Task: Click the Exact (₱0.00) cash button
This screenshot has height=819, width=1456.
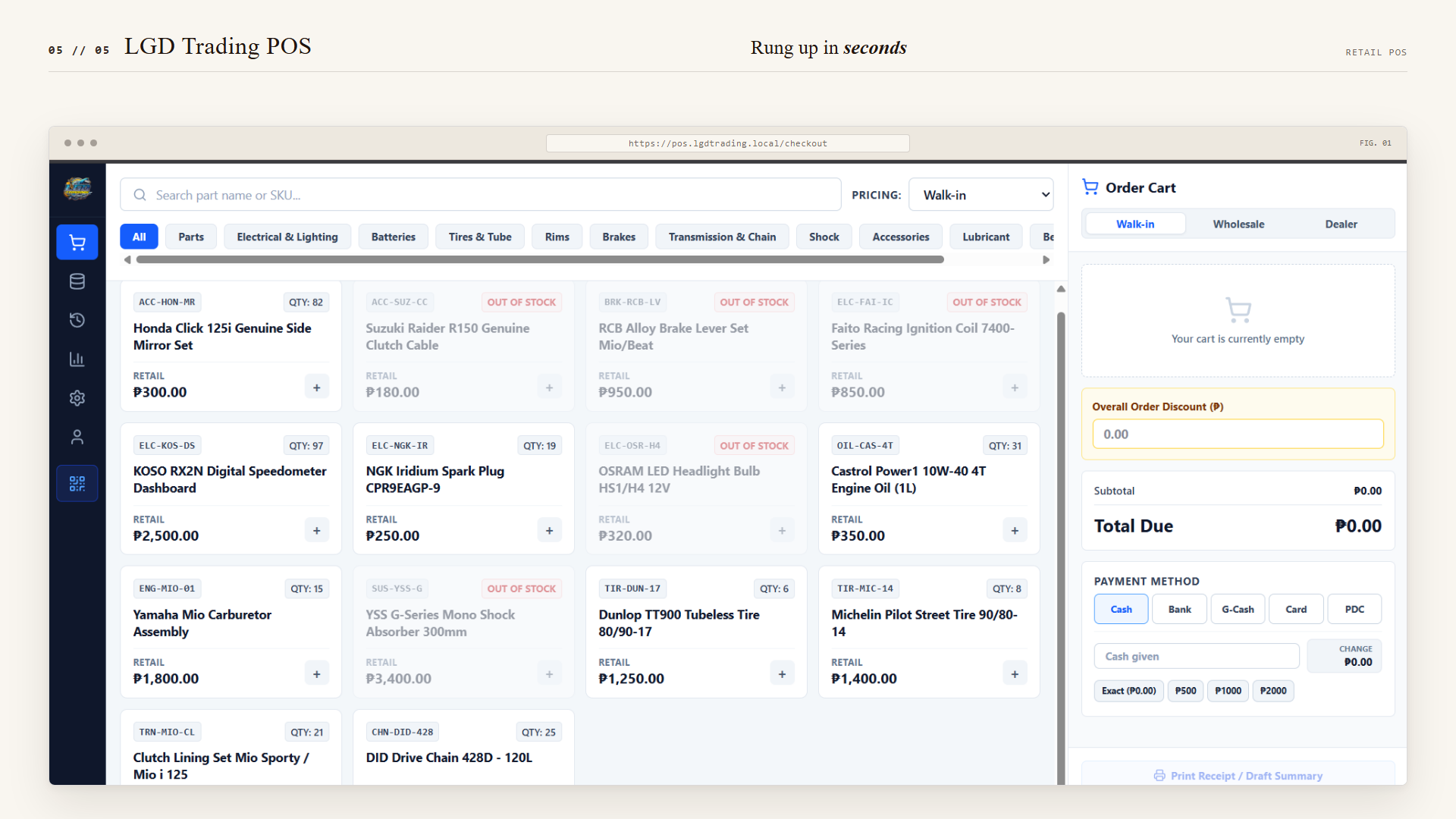Action: coord(1128,691)
